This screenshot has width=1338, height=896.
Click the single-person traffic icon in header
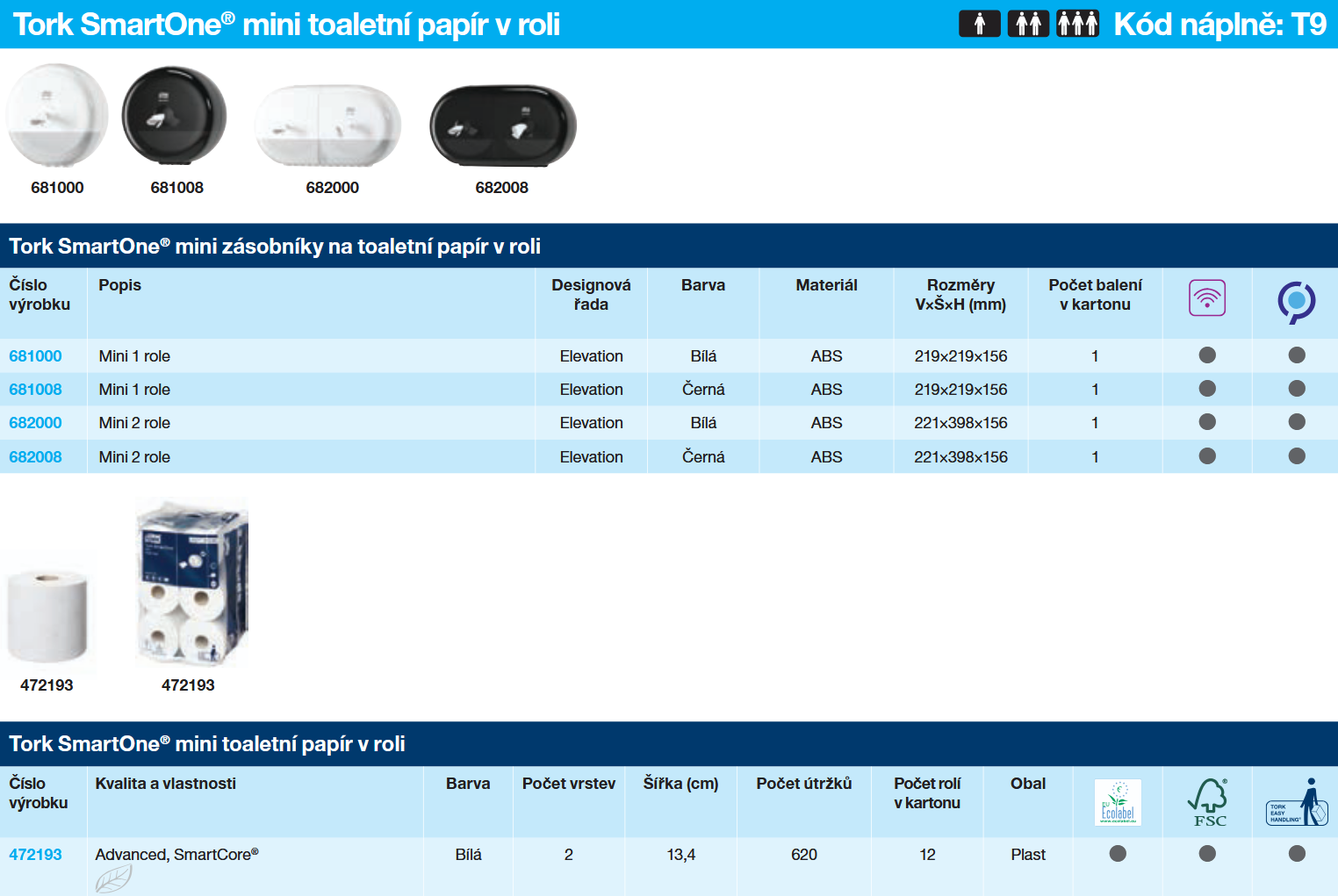pyautogui.click(x=980, y=24)
